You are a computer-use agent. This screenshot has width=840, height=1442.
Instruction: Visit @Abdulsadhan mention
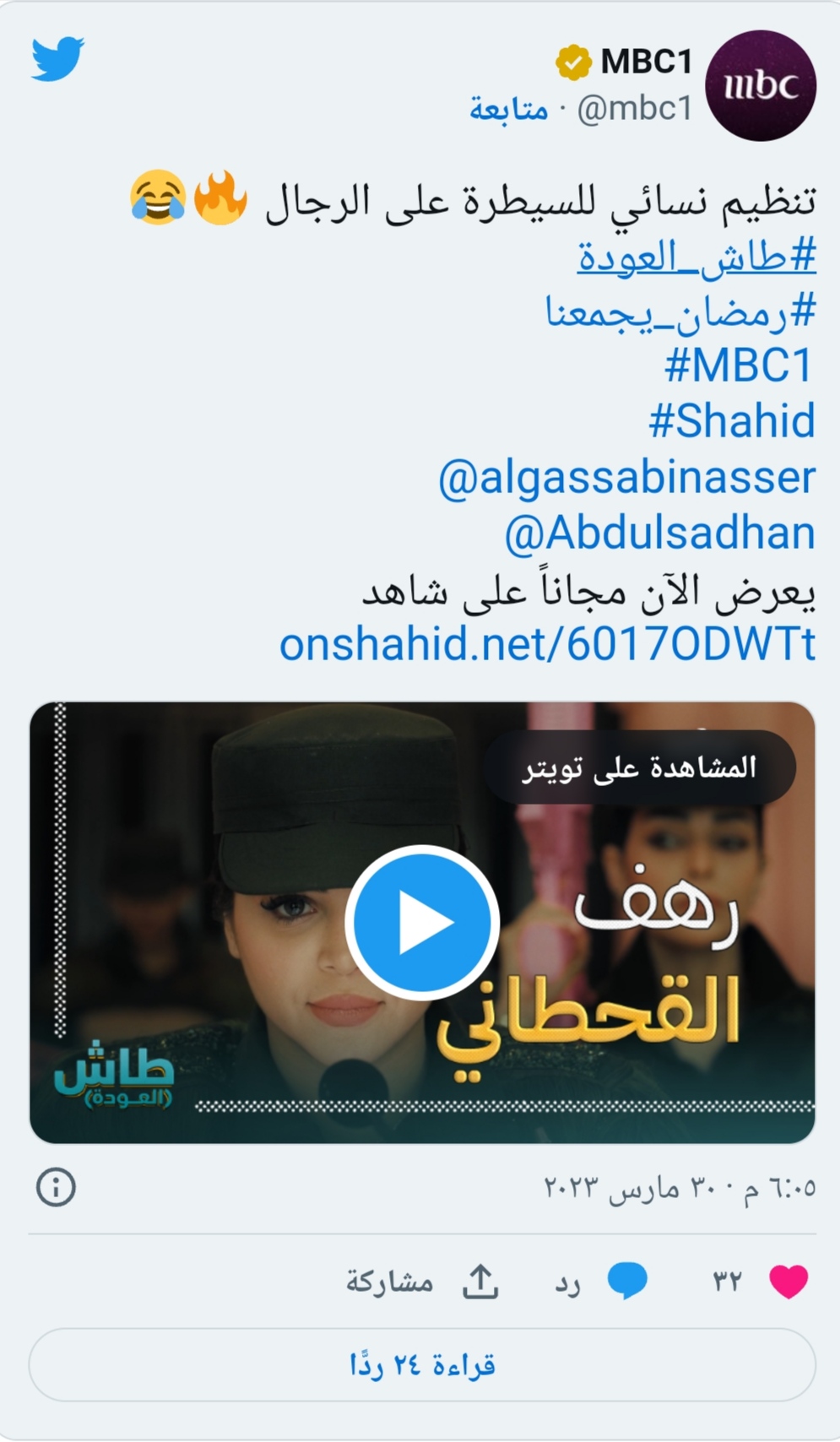coord(660,534)
